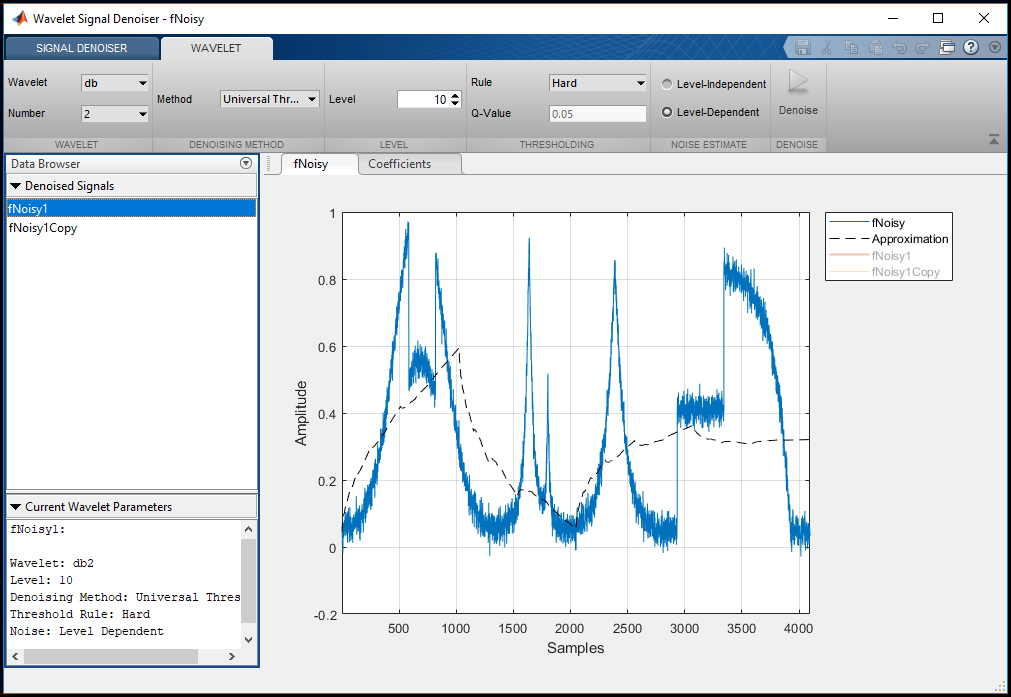
Task: Click the Q-Value input field
Action: click(597, 114)
